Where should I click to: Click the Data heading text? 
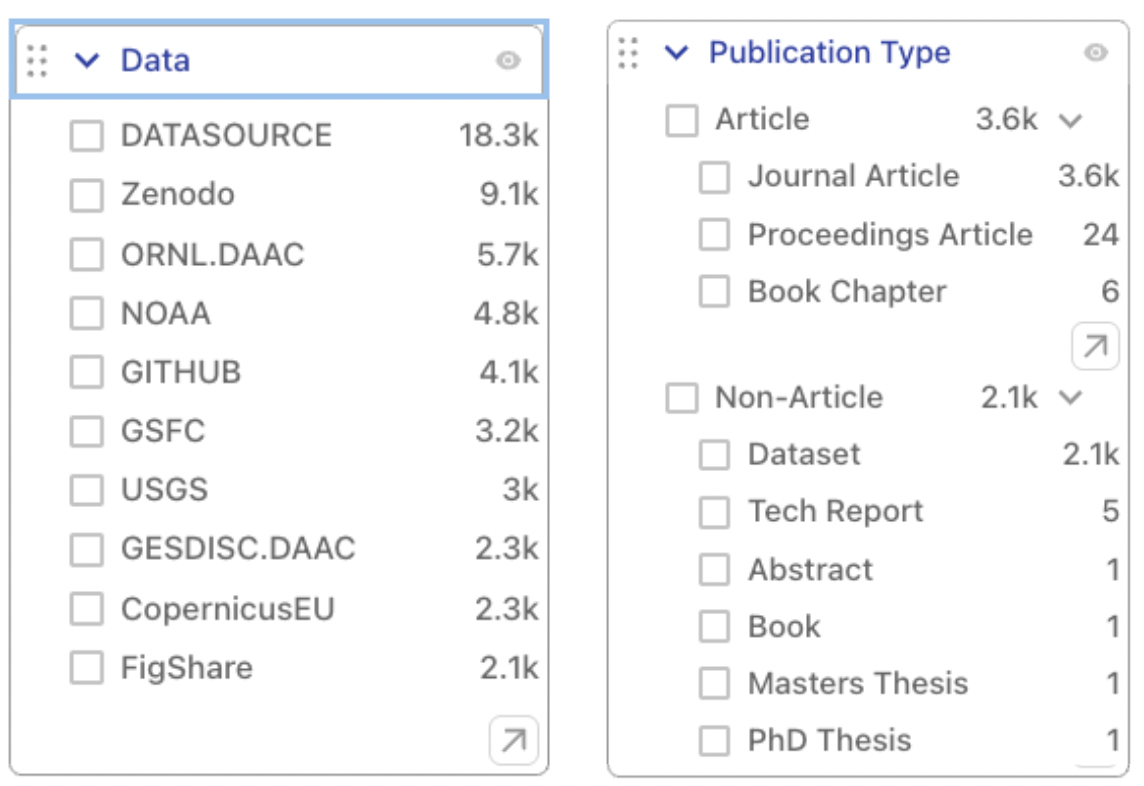155,61
